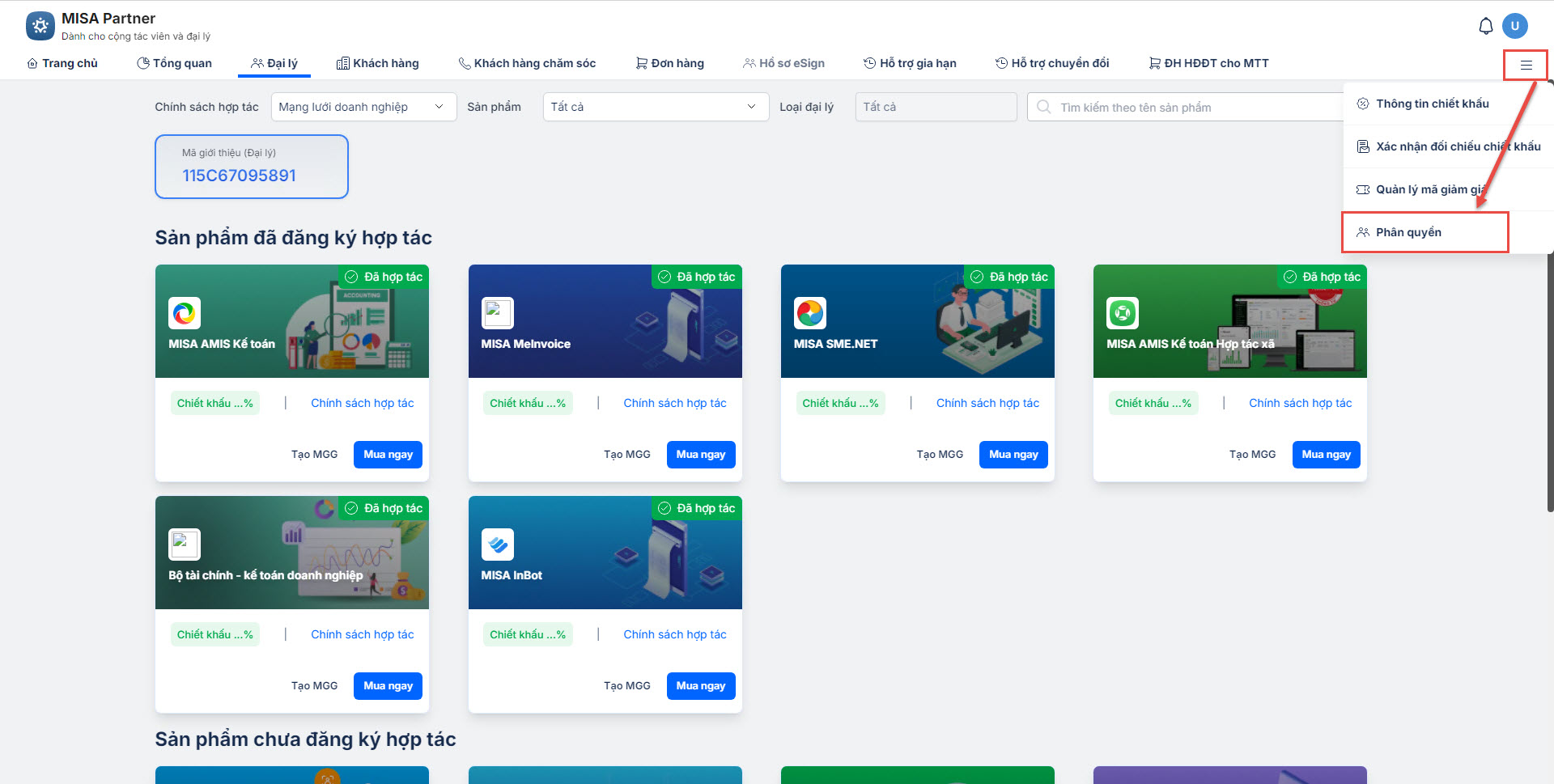Click Mua ngay for MISA MeInvoice

pyautogui.click(x=701, y=455)
